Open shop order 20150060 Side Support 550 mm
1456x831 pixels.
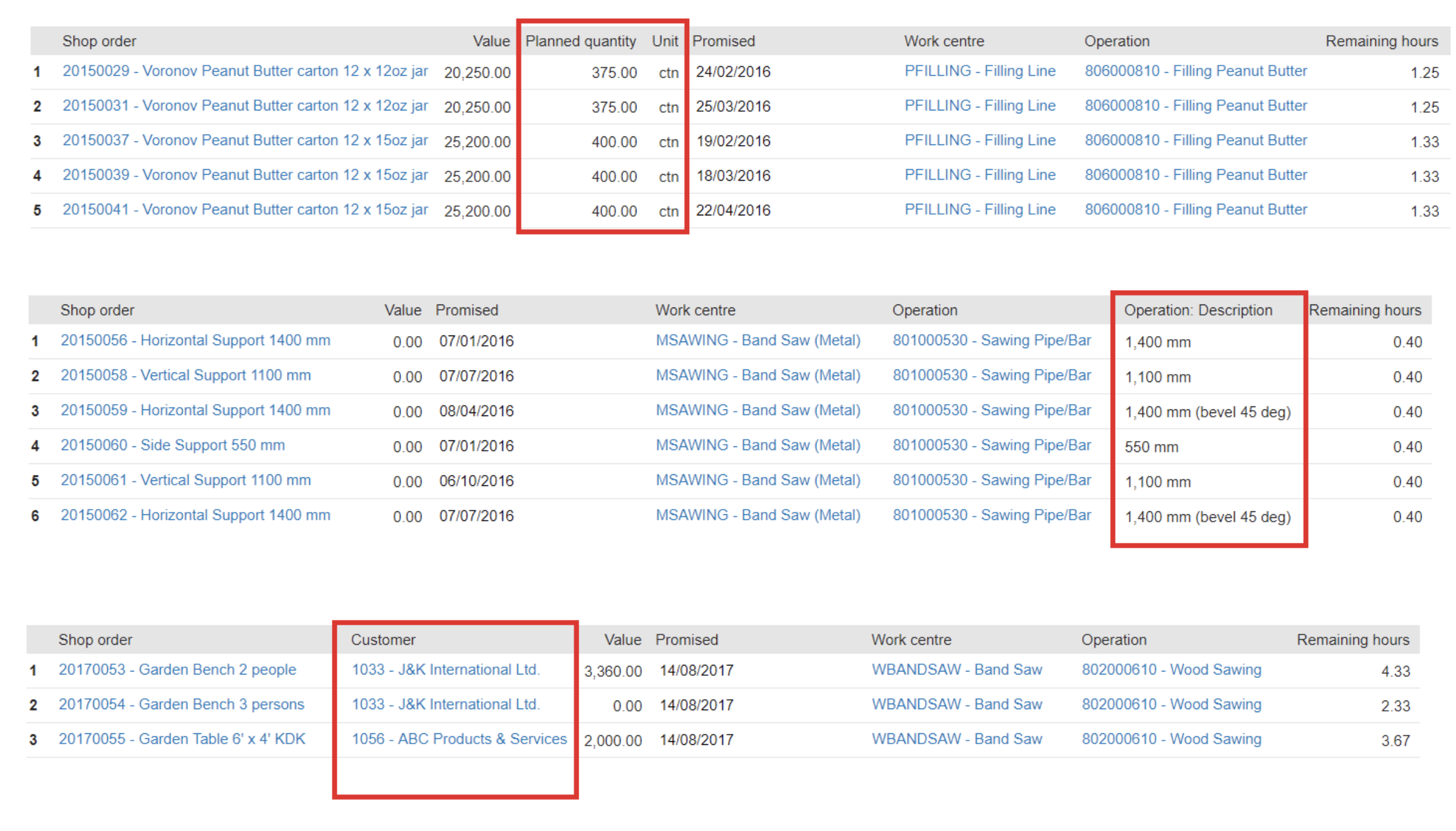172,445
